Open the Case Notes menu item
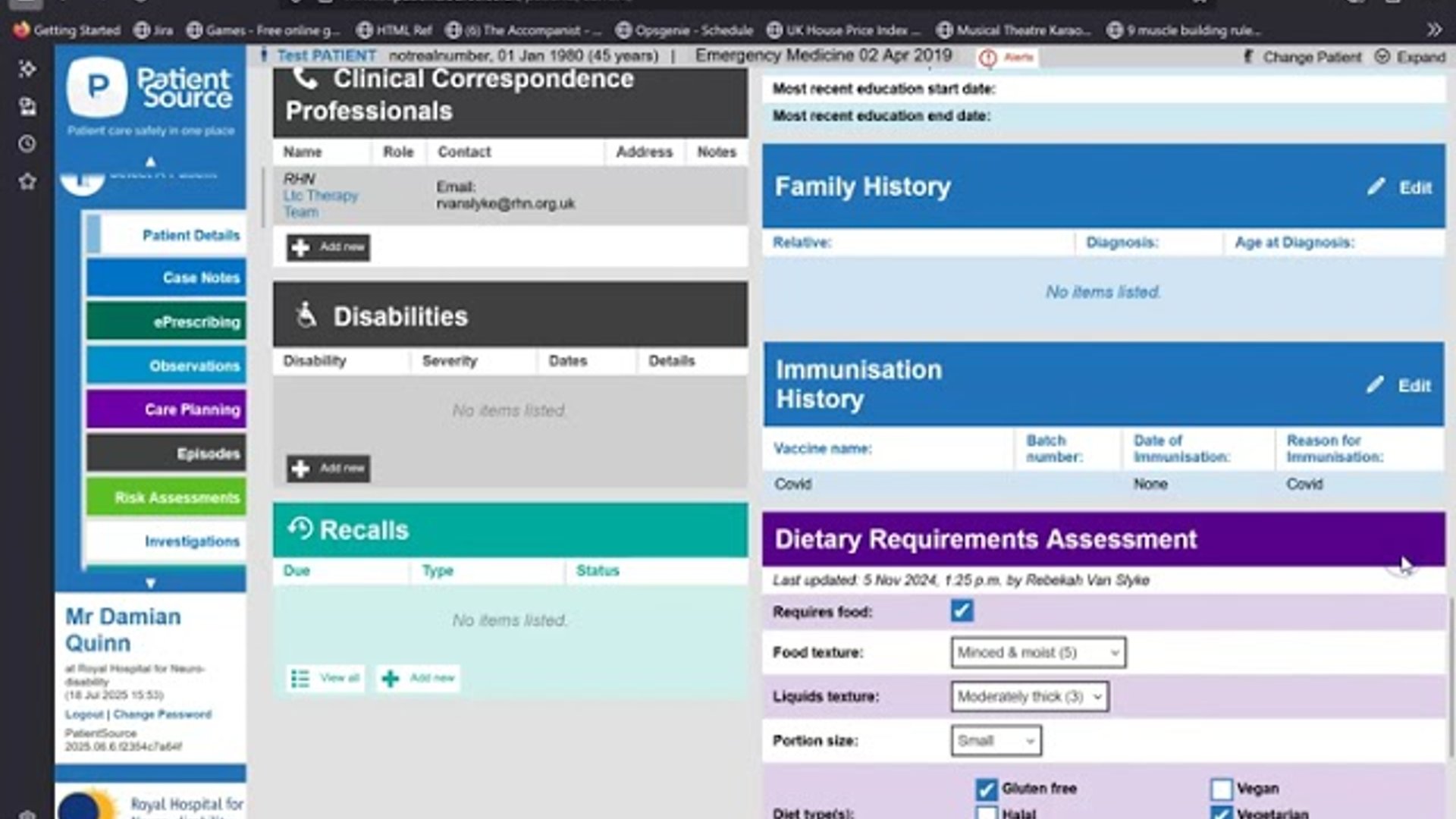The image size is (1456, 819). coord(166,278)
